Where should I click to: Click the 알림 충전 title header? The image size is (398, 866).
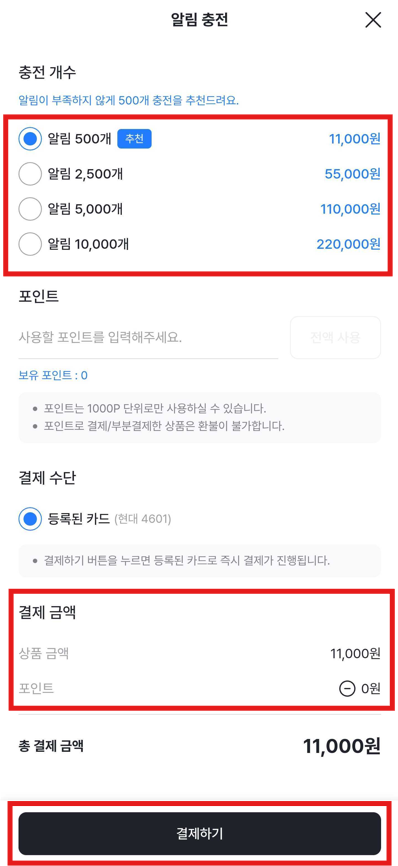[x=199, y=20]
